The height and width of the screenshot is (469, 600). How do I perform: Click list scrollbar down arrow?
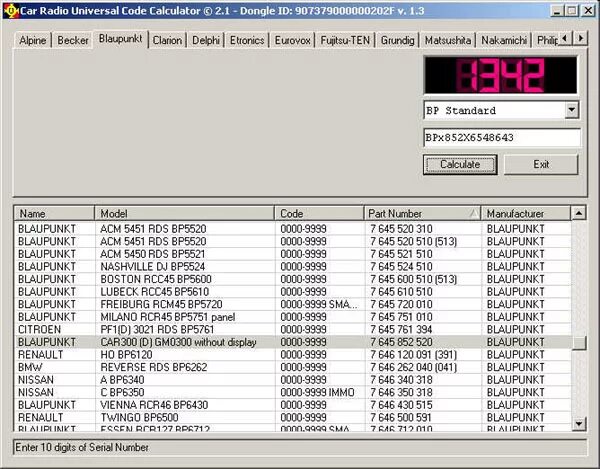click(579, 423)
